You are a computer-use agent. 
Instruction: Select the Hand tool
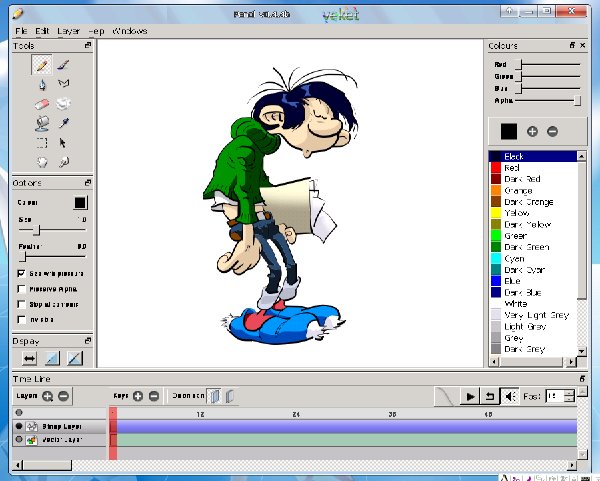point(42,162)
